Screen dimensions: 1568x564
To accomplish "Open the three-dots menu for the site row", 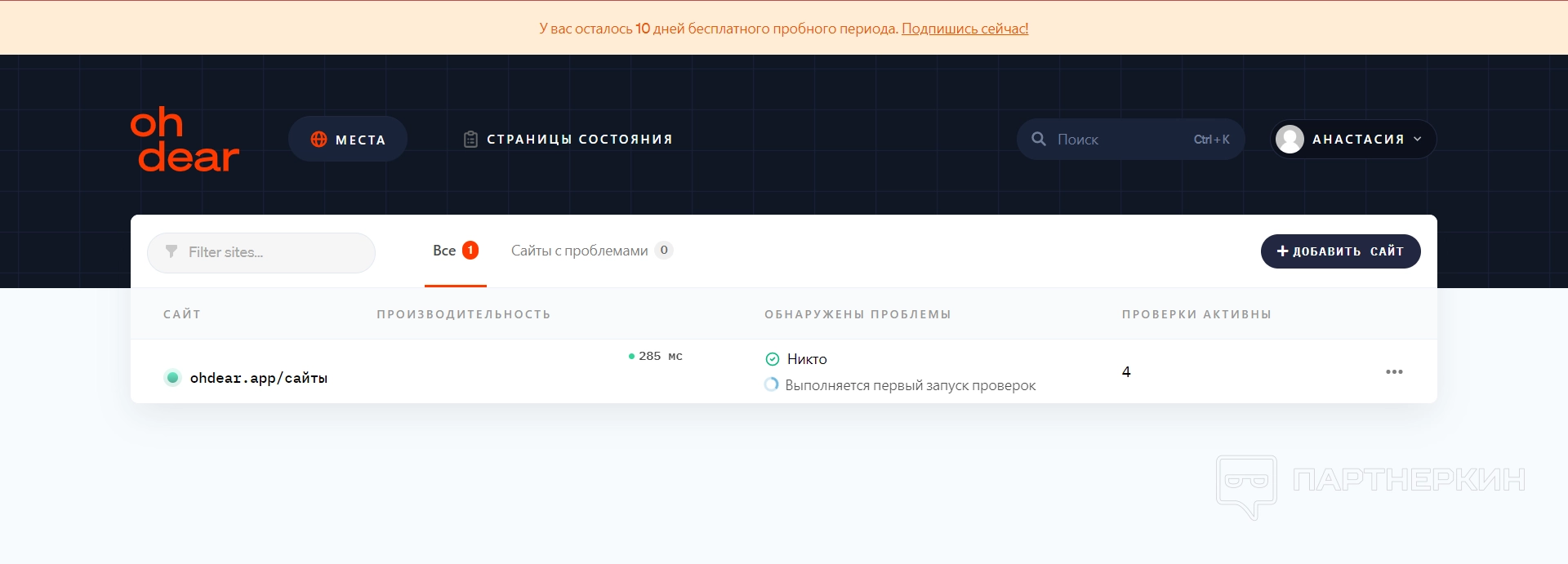I will click(x=1394, y=372).
